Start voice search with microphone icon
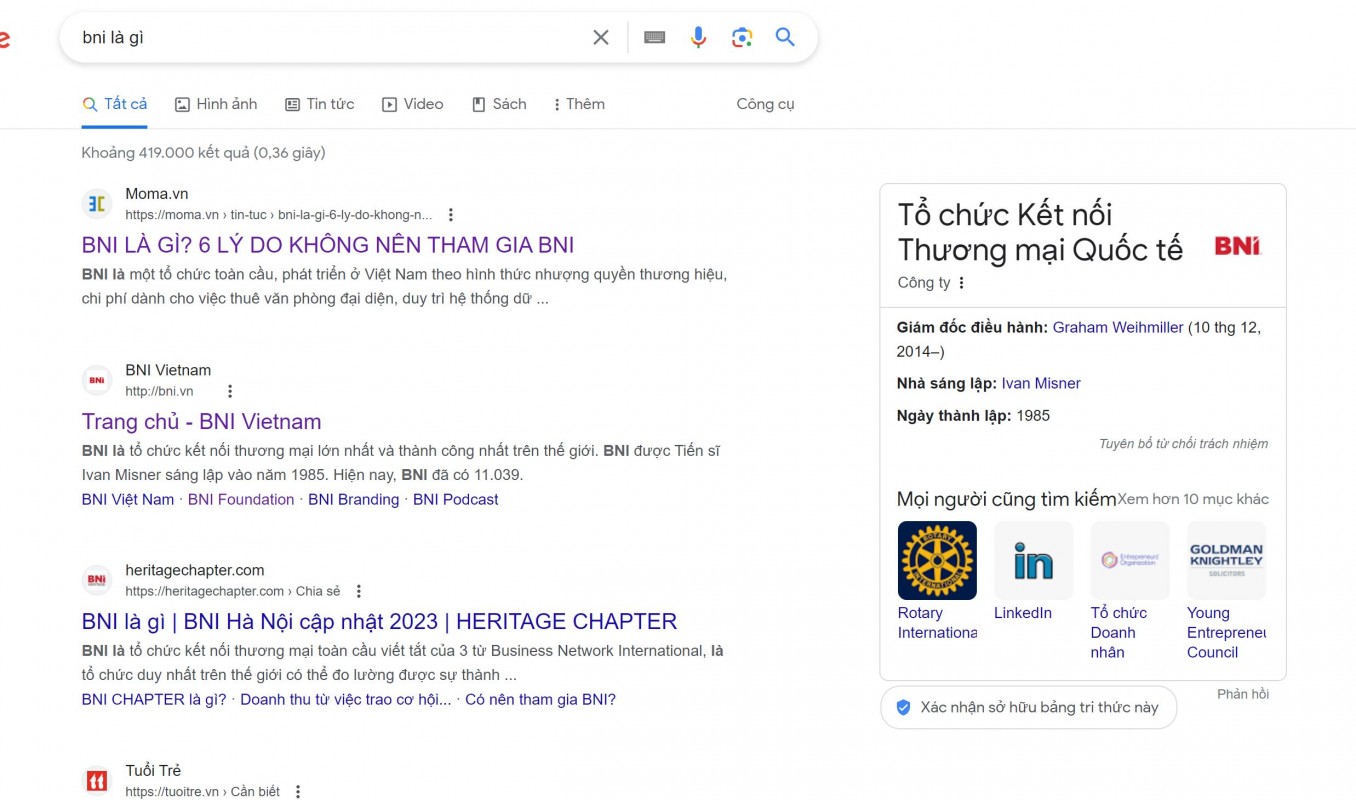This screenshot has height=800, width=1356. coord(698,38)
